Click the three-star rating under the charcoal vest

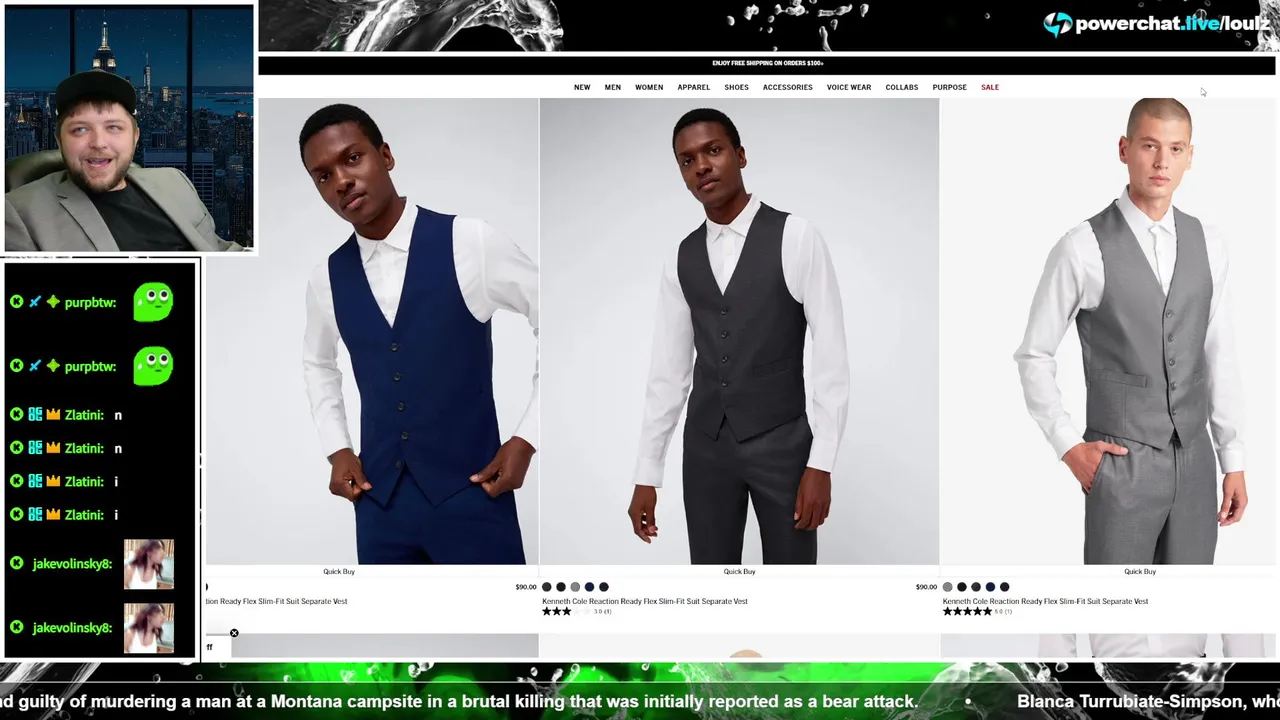(566, 611)
